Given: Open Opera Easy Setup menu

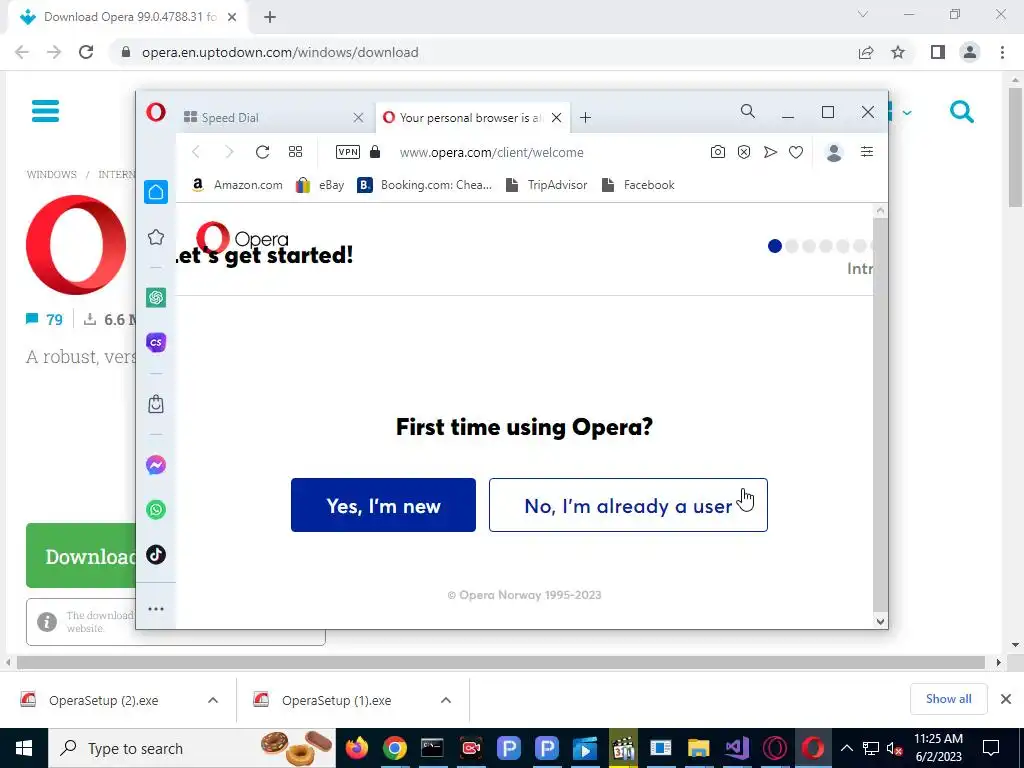Looking at the screenshot, I should [x=867, y=152].
